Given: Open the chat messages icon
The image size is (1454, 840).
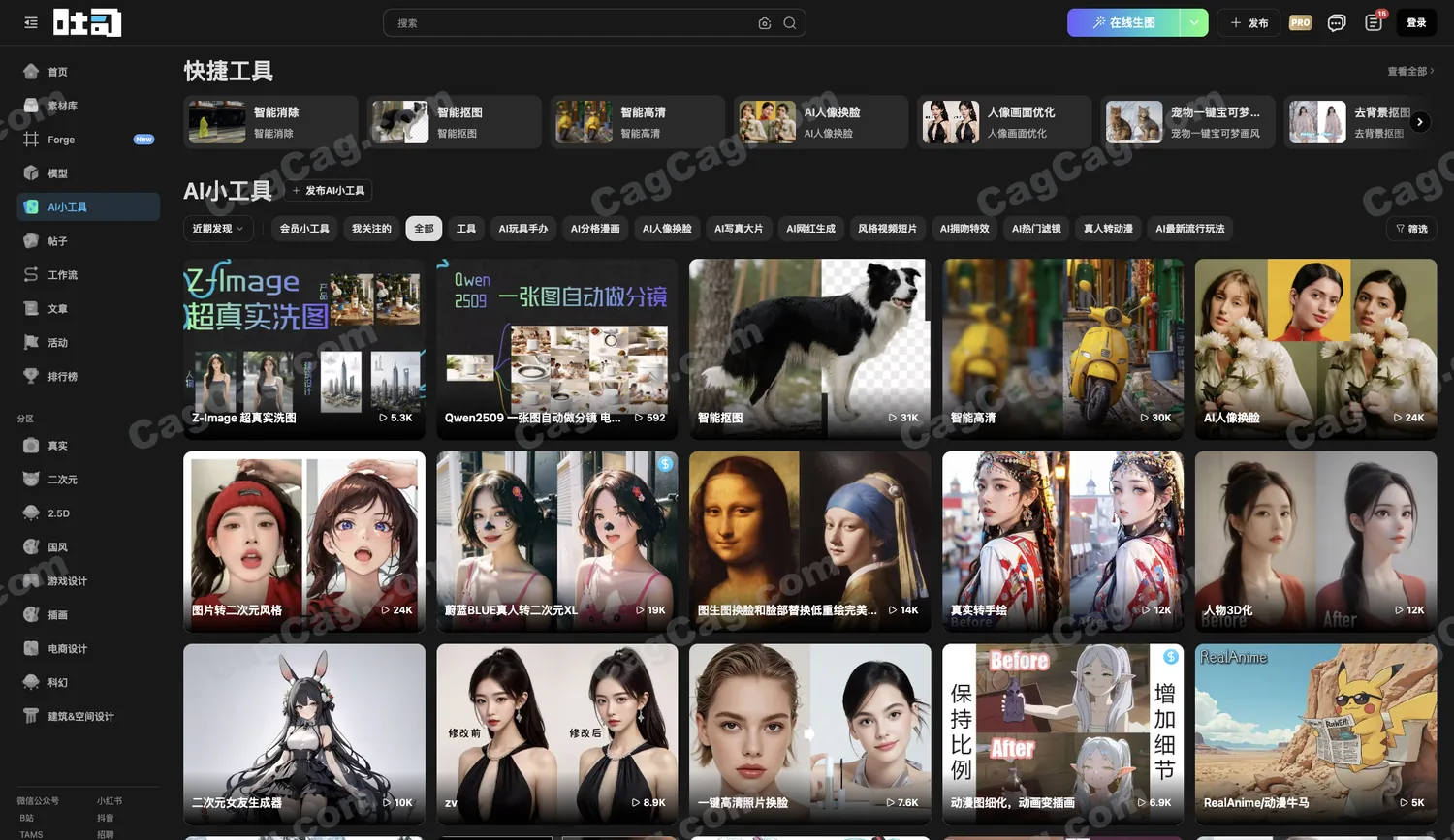Looking at the screenshot, I should tap(1337, 23).
